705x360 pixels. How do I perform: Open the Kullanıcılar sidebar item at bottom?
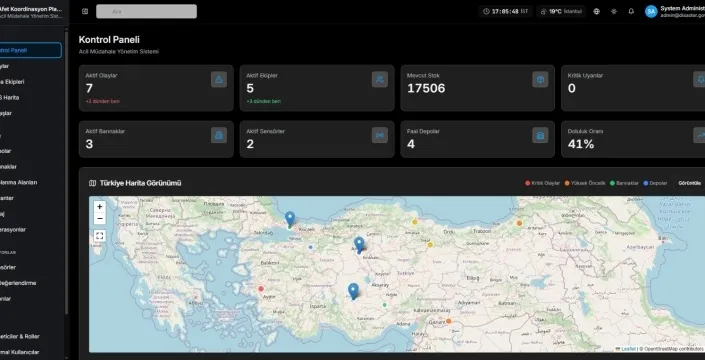31,352
